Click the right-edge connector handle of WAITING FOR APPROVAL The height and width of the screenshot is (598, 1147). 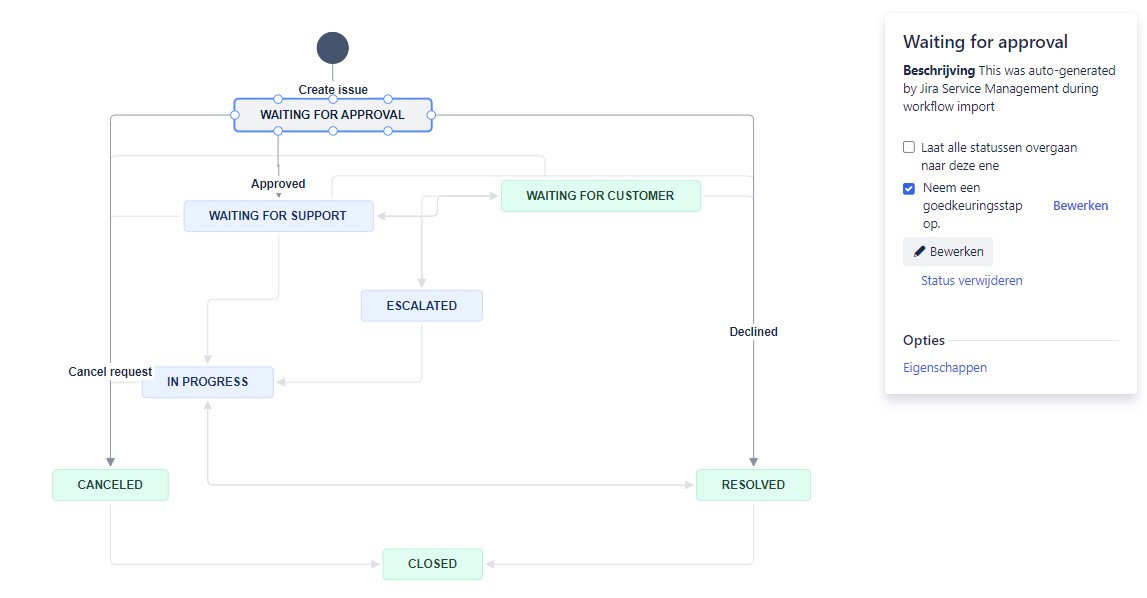point(431,115)
